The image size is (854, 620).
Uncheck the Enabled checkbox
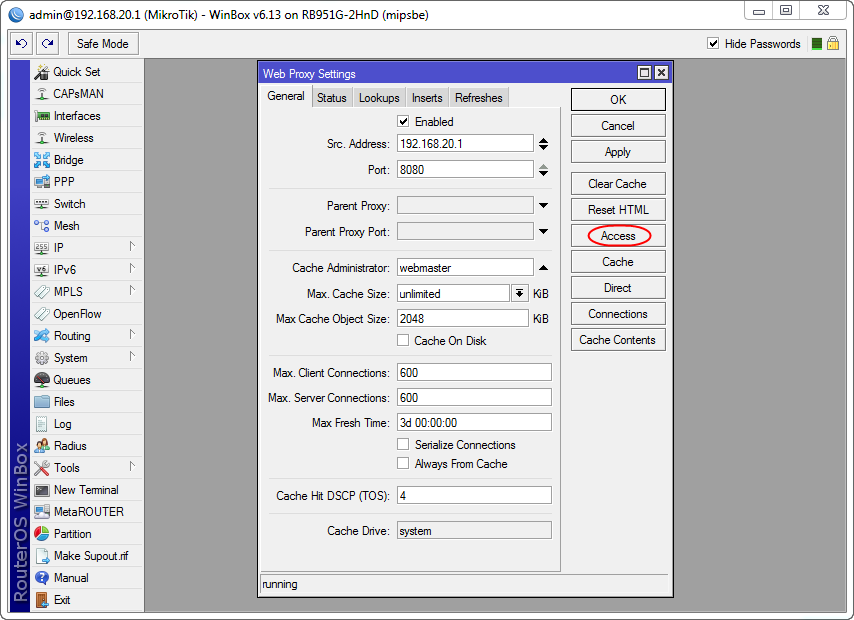click(403, 121)
